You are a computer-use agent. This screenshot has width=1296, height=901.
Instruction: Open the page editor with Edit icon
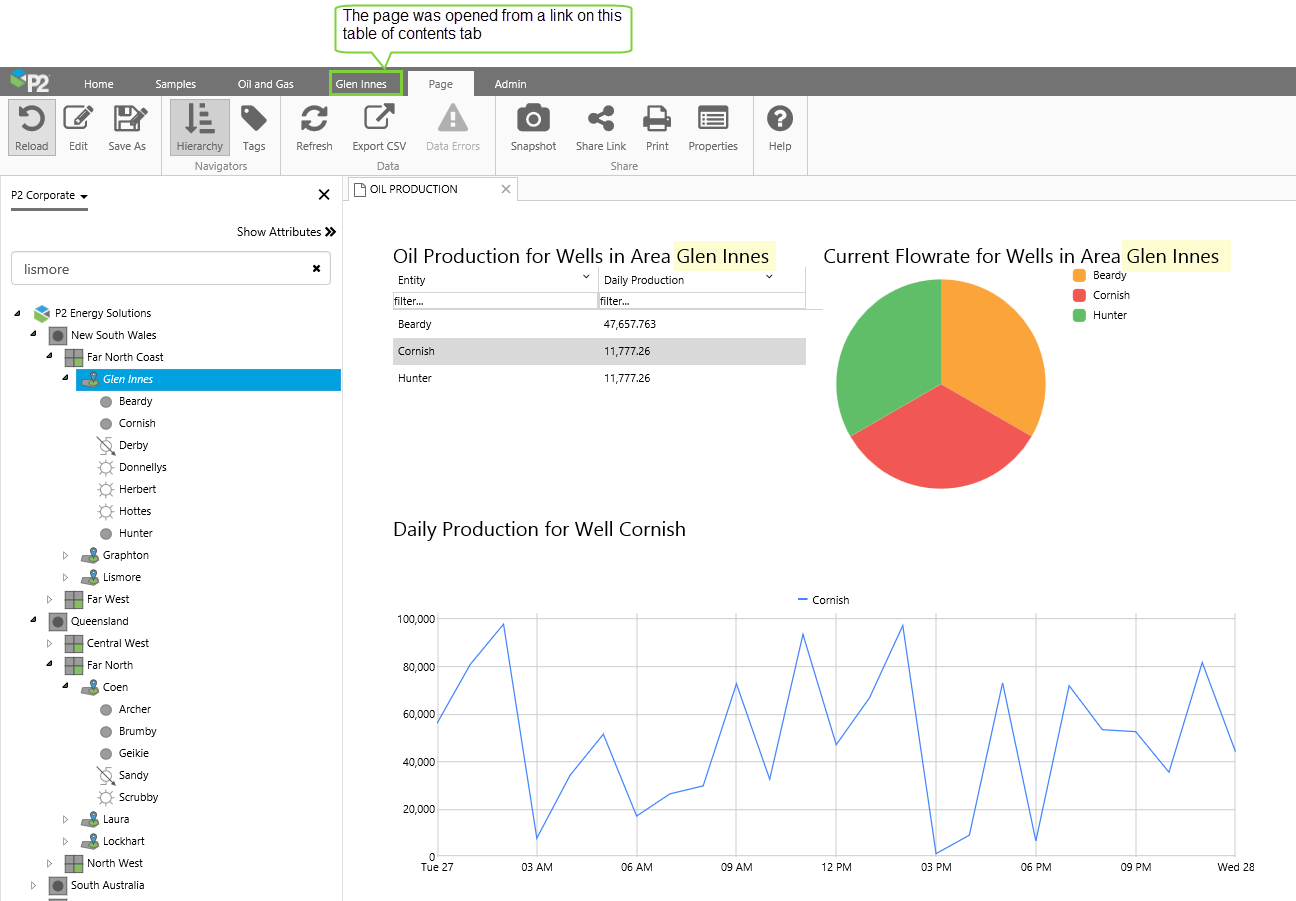78,119
